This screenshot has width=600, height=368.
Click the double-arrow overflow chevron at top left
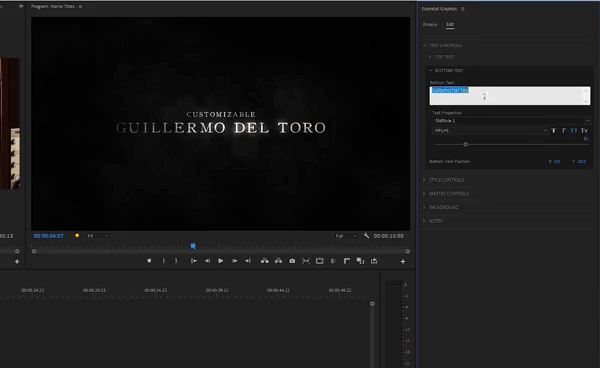pyautogui.click(x=21, y=6)
